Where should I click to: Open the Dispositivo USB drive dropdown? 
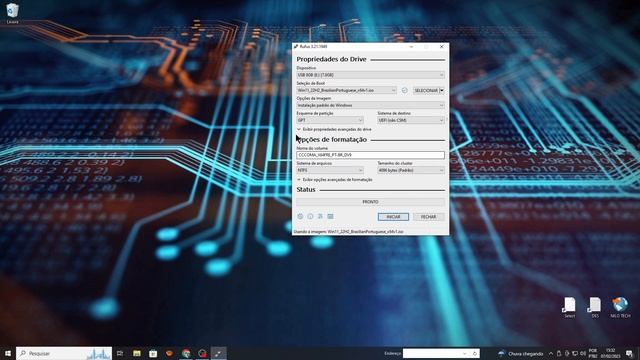point(370,75)
